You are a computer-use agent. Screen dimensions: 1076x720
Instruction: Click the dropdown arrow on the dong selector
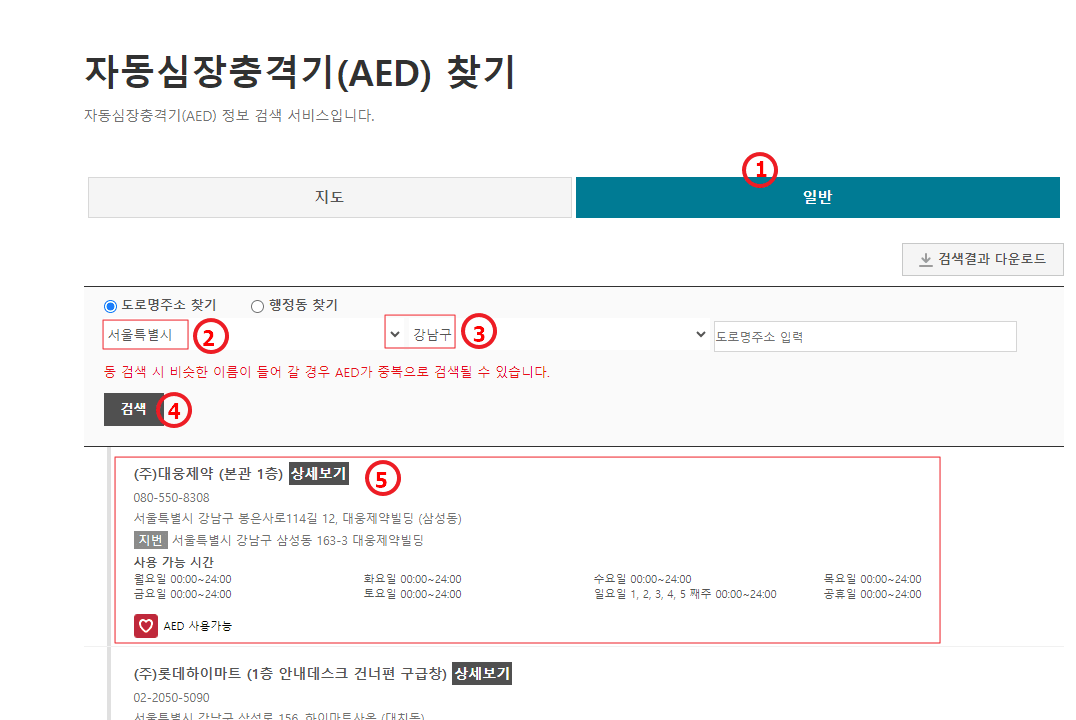click(699, 335)
